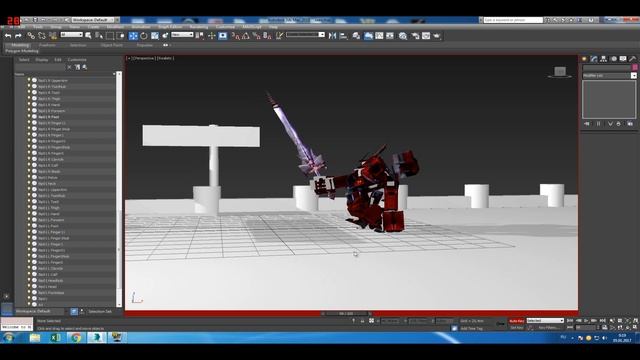Open Excel from the Windows taskbar
Screen dimensions: 640x360
[56, 338]
